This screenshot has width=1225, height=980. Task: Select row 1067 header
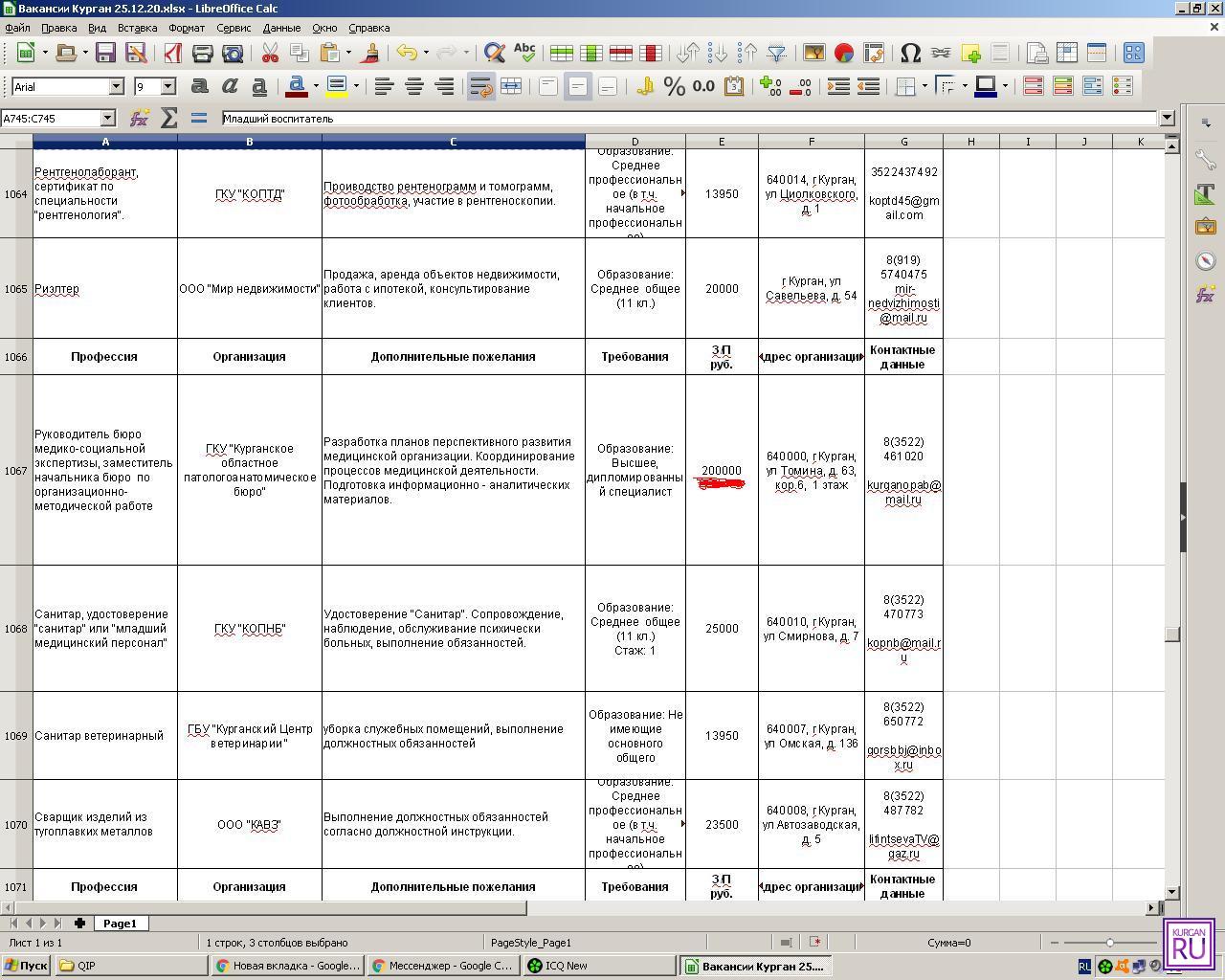point(16,470)
